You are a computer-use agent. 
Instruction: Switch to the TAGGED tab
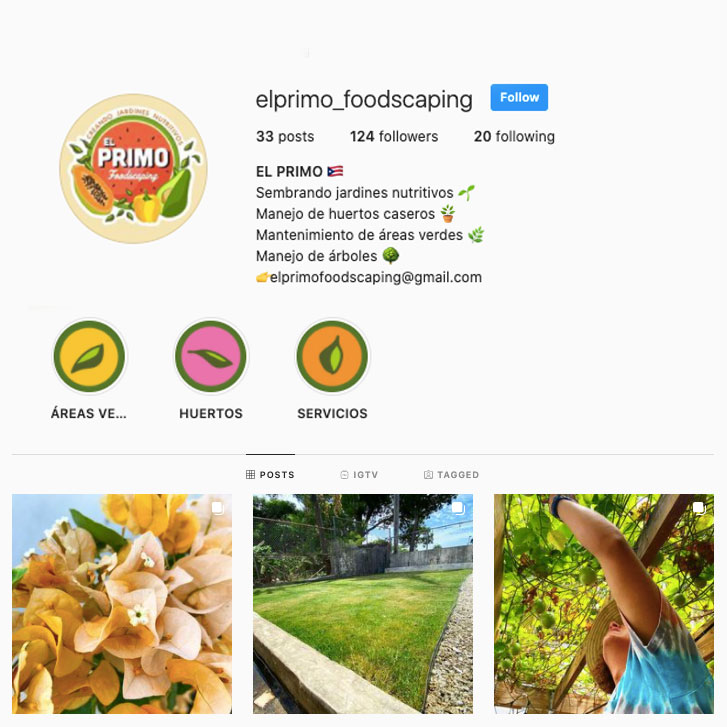coord(451,474)
